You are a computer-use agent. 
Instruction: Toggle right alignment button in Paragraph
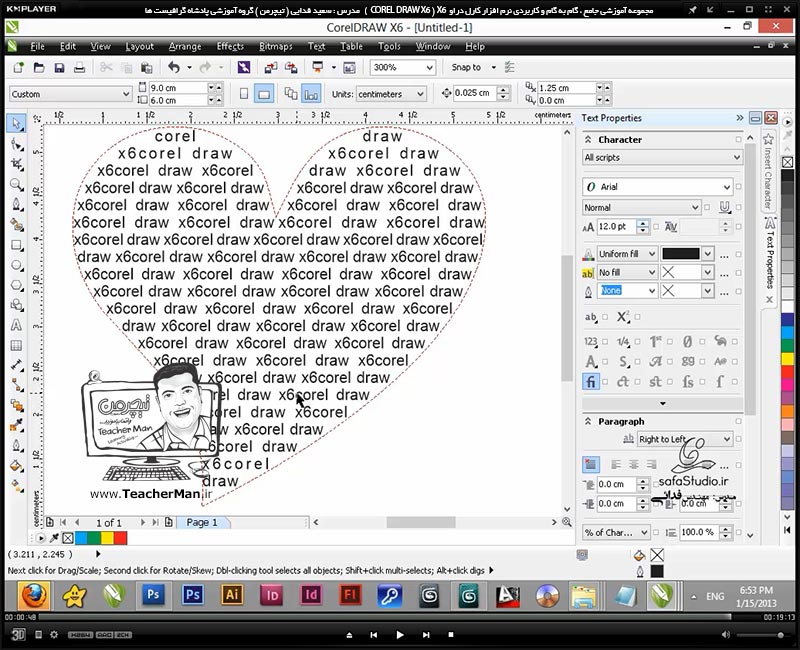(x=652, y=464)
